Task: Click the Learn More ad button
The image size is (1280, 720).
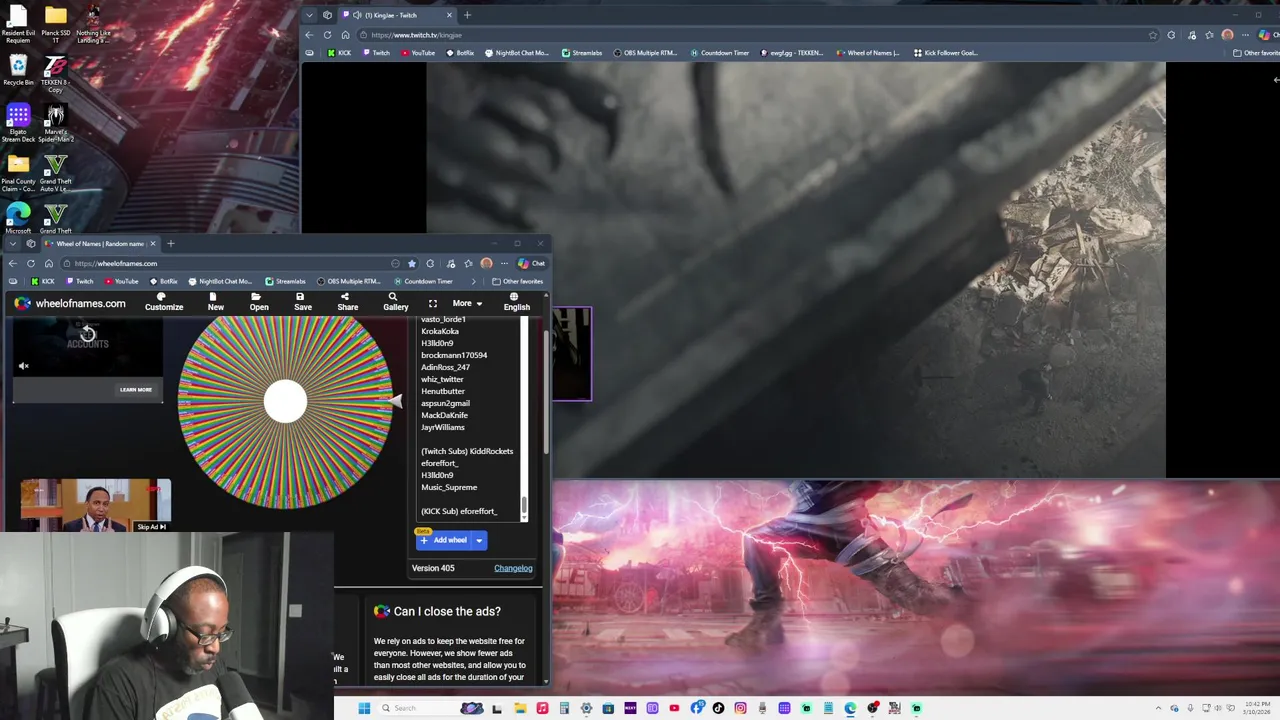Action: (136, 390)
